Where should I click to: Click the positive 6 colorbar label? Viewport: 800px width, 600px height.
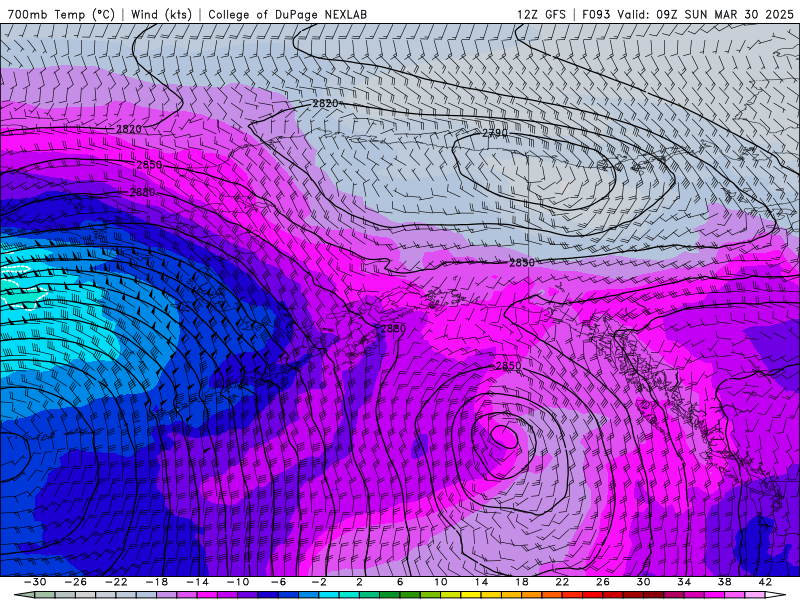(x=400, y=582)
